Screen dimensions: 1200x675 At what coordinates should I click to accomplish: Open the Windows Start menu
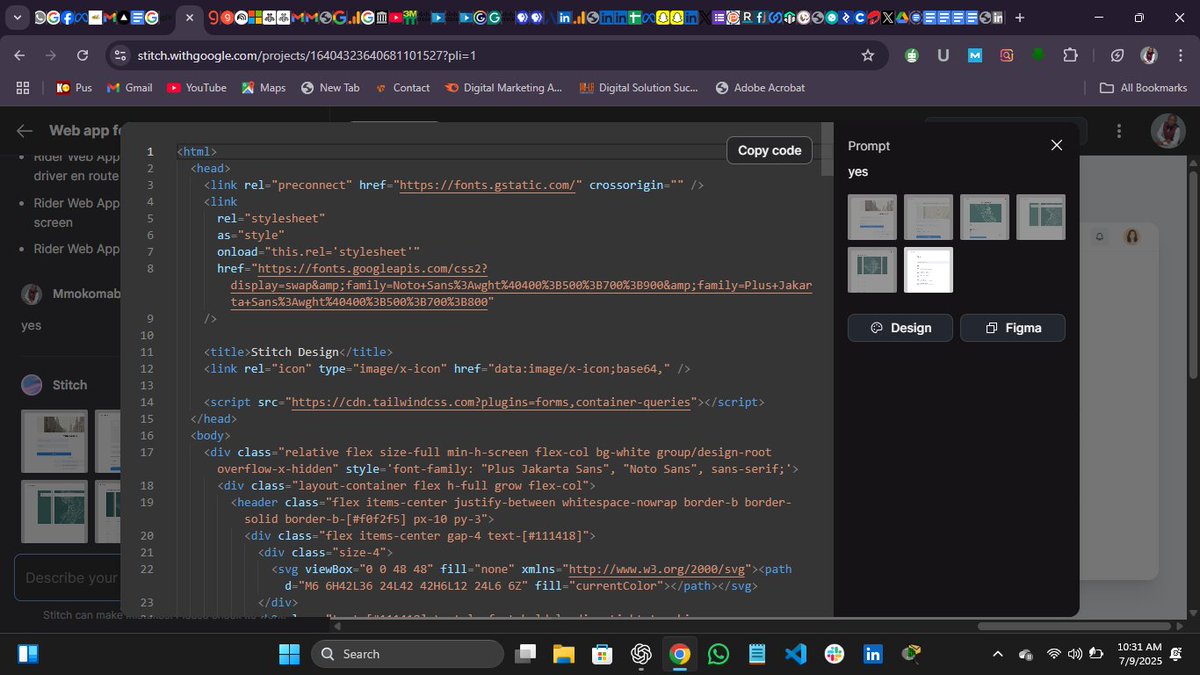click(288, 654)
